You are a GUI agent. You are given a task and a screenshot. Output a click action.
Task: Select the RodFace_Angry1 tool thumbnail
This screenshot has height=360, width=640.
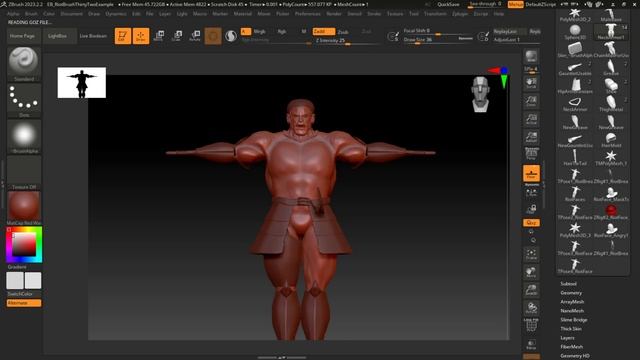click(611, 229)
